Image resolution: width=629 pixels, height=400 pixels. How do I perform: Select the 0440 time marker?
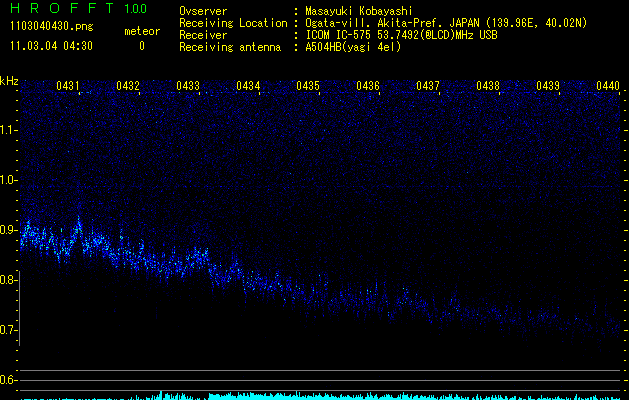click(608, 86)
